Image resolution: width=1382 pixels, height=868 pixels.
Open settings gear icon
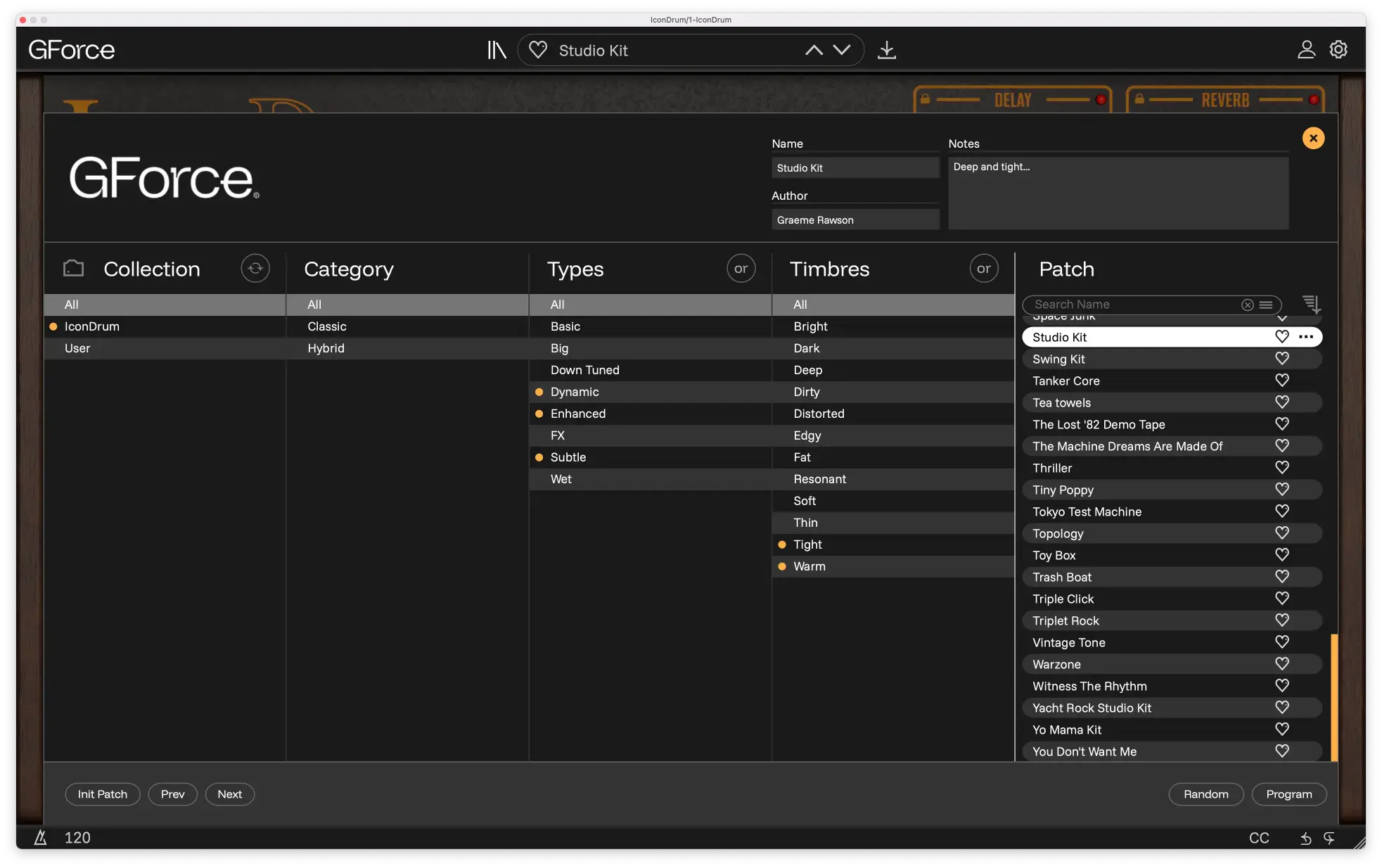1338,49
